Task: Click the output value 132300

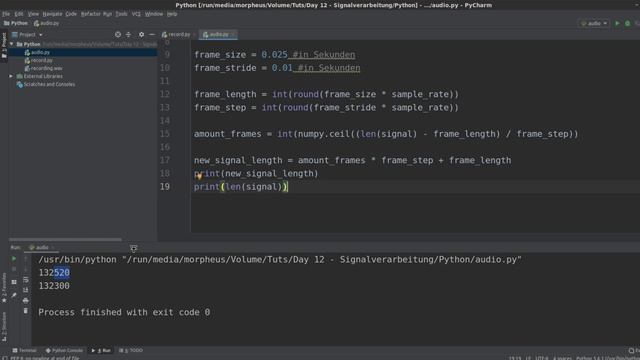Action: (54, 286)
